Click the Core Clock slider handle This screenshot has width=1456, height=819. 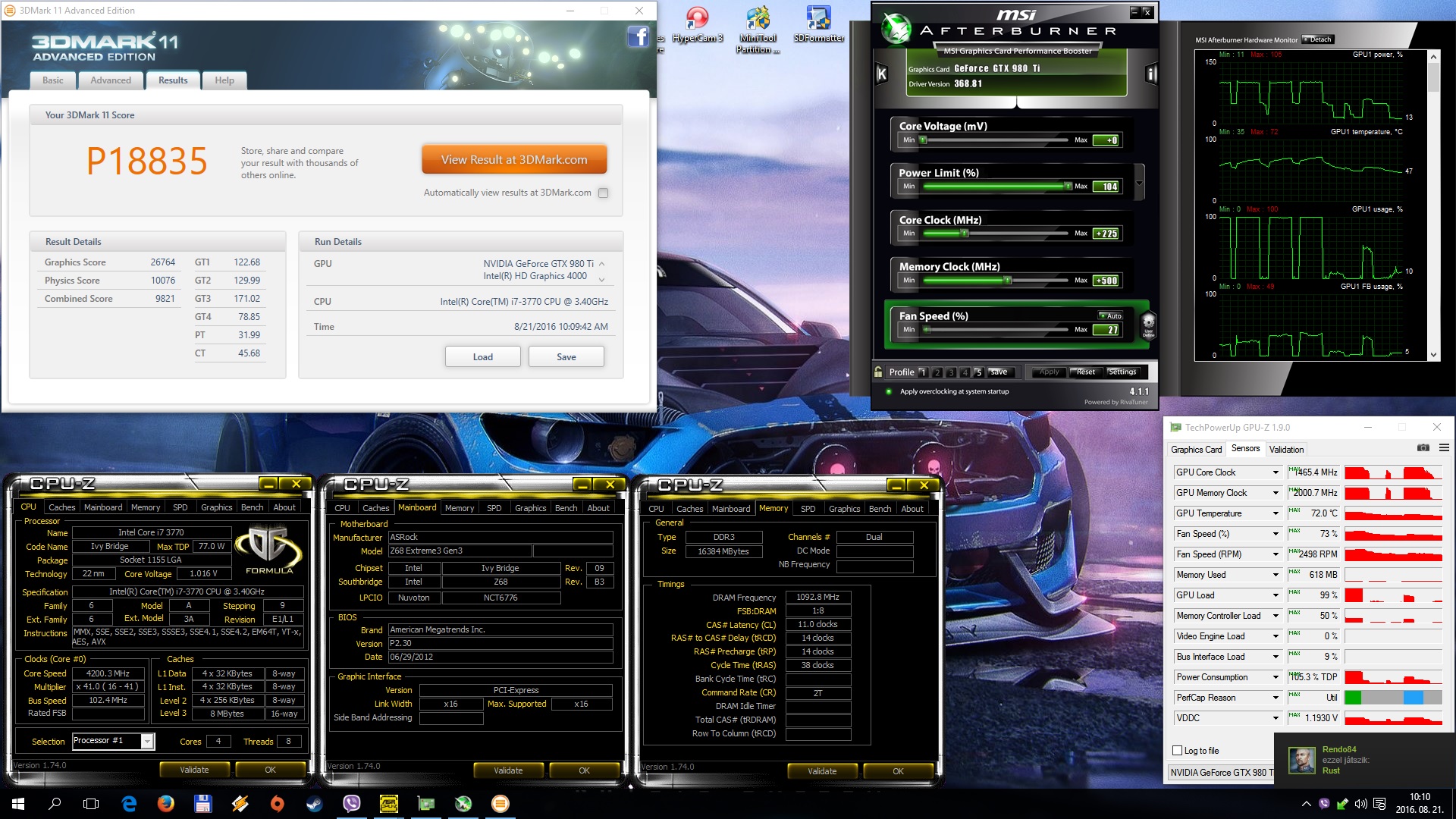click(965, 234)
